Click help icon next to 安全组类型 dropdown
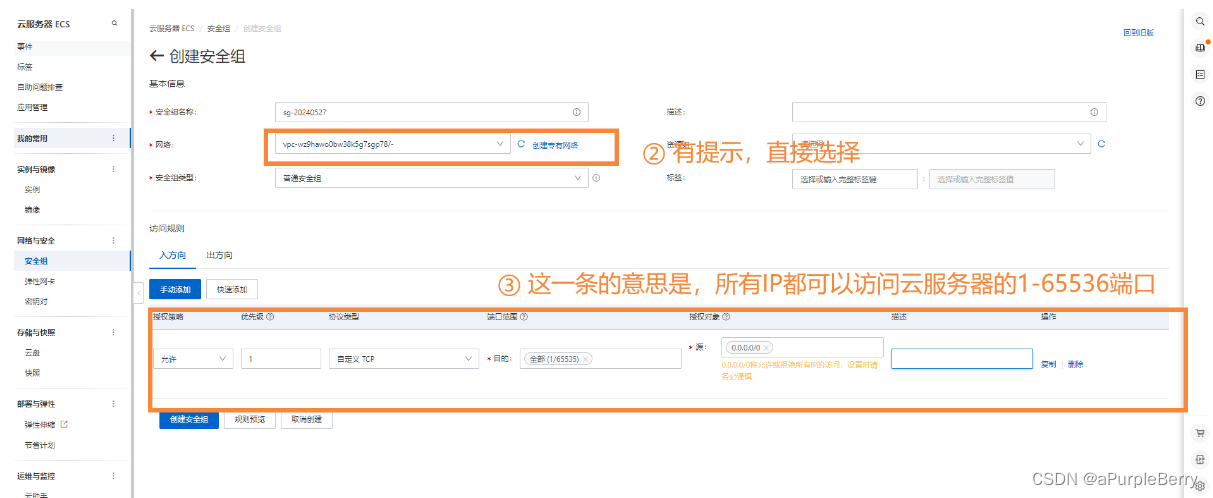 pos(596,178)
